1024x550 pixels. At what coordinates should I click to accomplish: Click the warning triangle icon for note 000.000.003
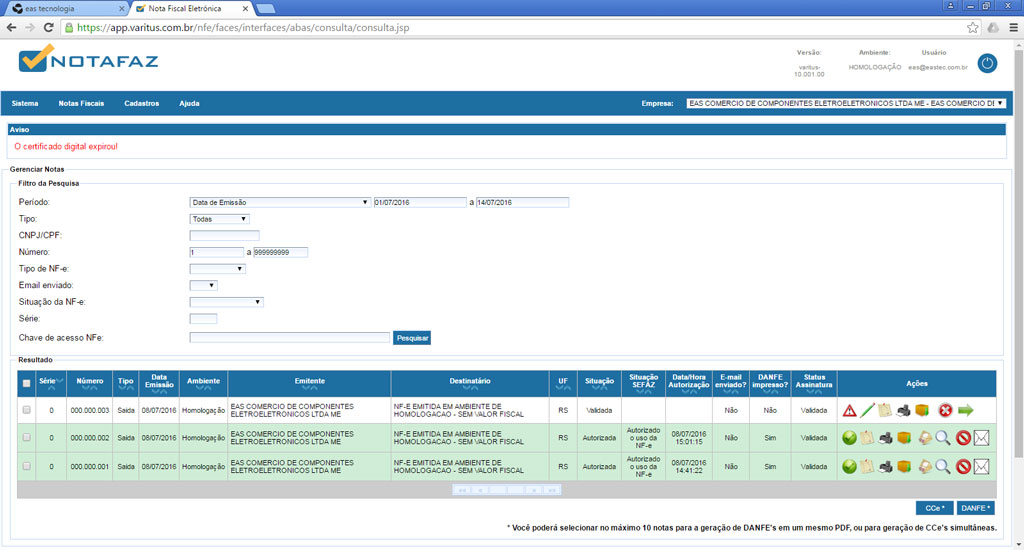pyautogui.click(x=849, y=410)
